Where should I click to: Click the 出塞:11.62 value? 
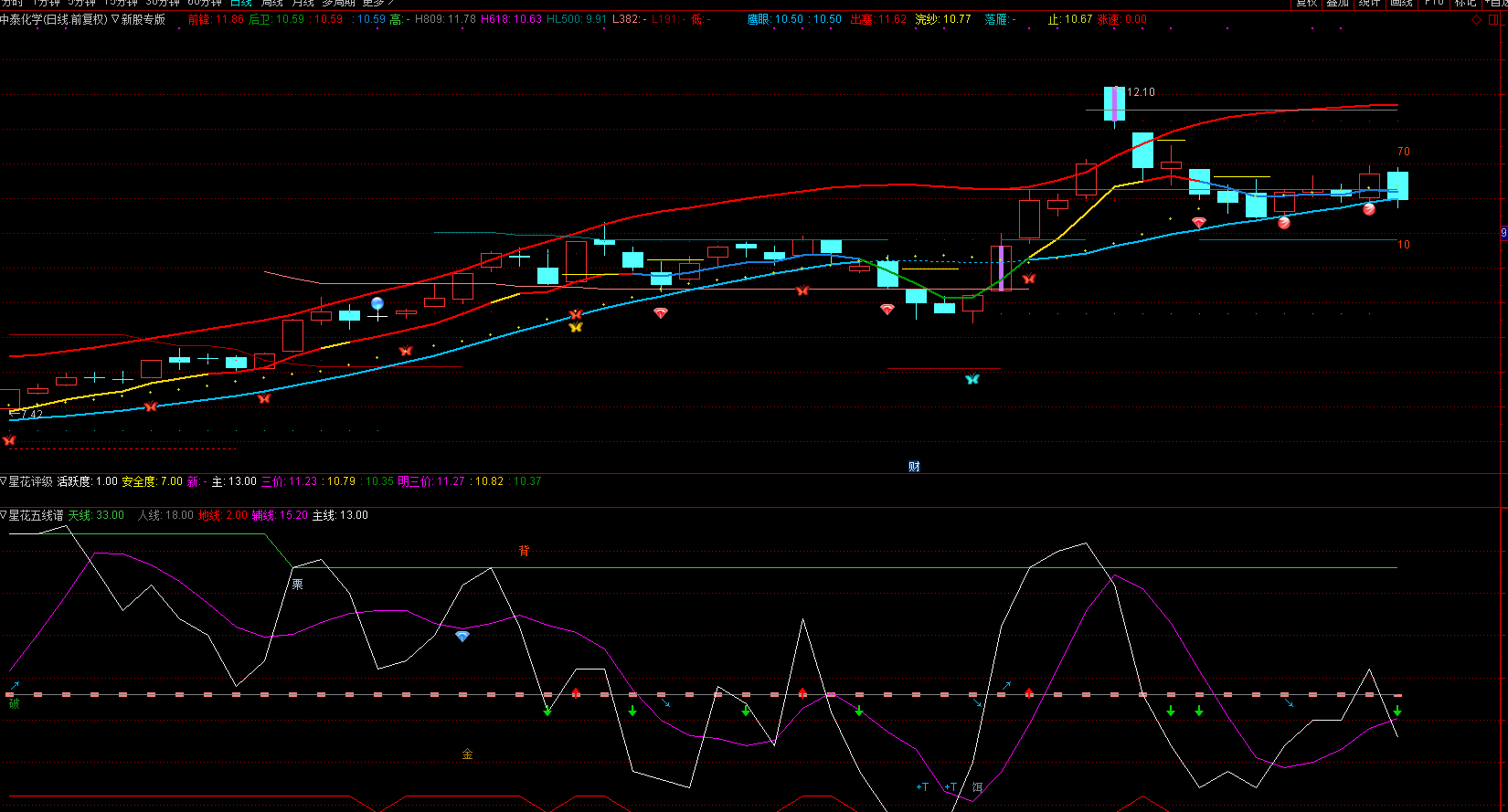pyautogui.click(x=878, y=19)
